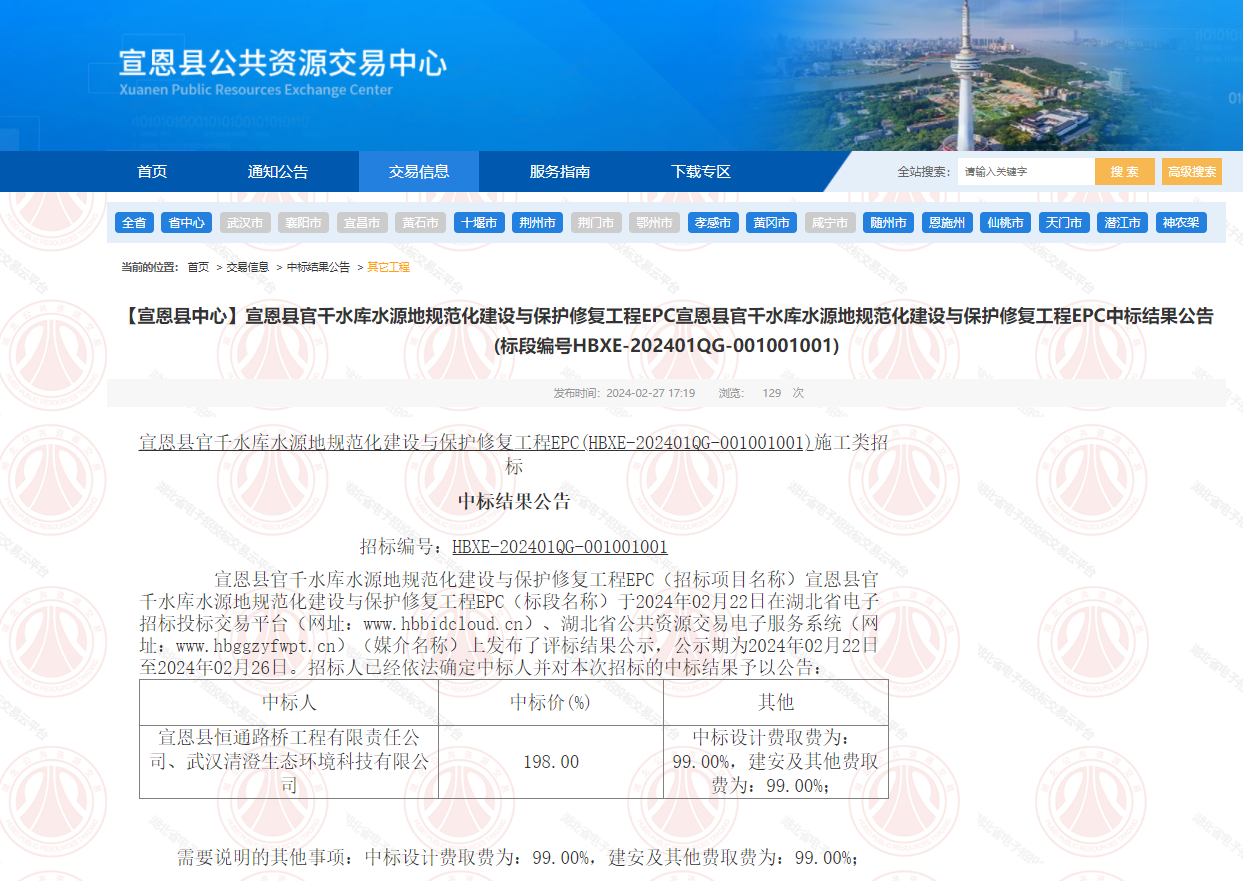This screenshot has width=1243, height=881.
Task: Click the 中标人 table header
Action: 289,703
